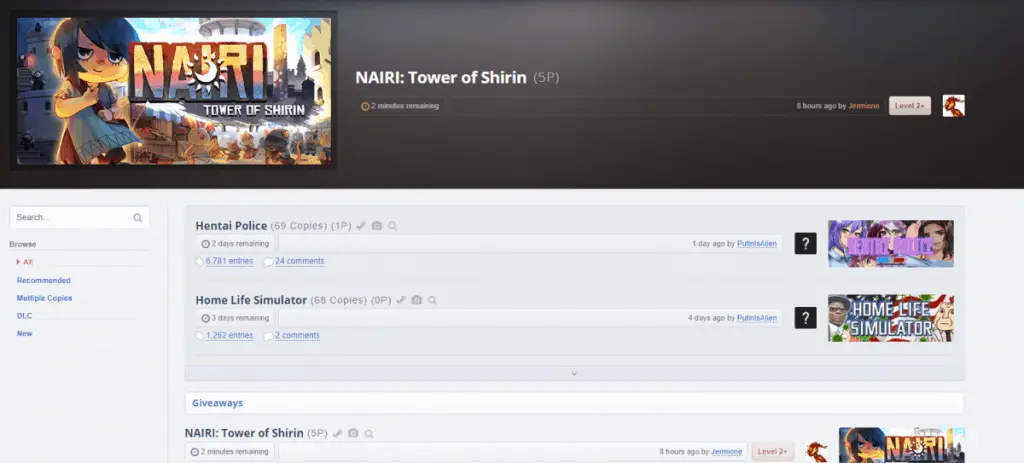Click magnifier icon beside Home Life Simulator
Image resolution: width=1024 pixels, height=463 pixels.
[x=432, y=300]
